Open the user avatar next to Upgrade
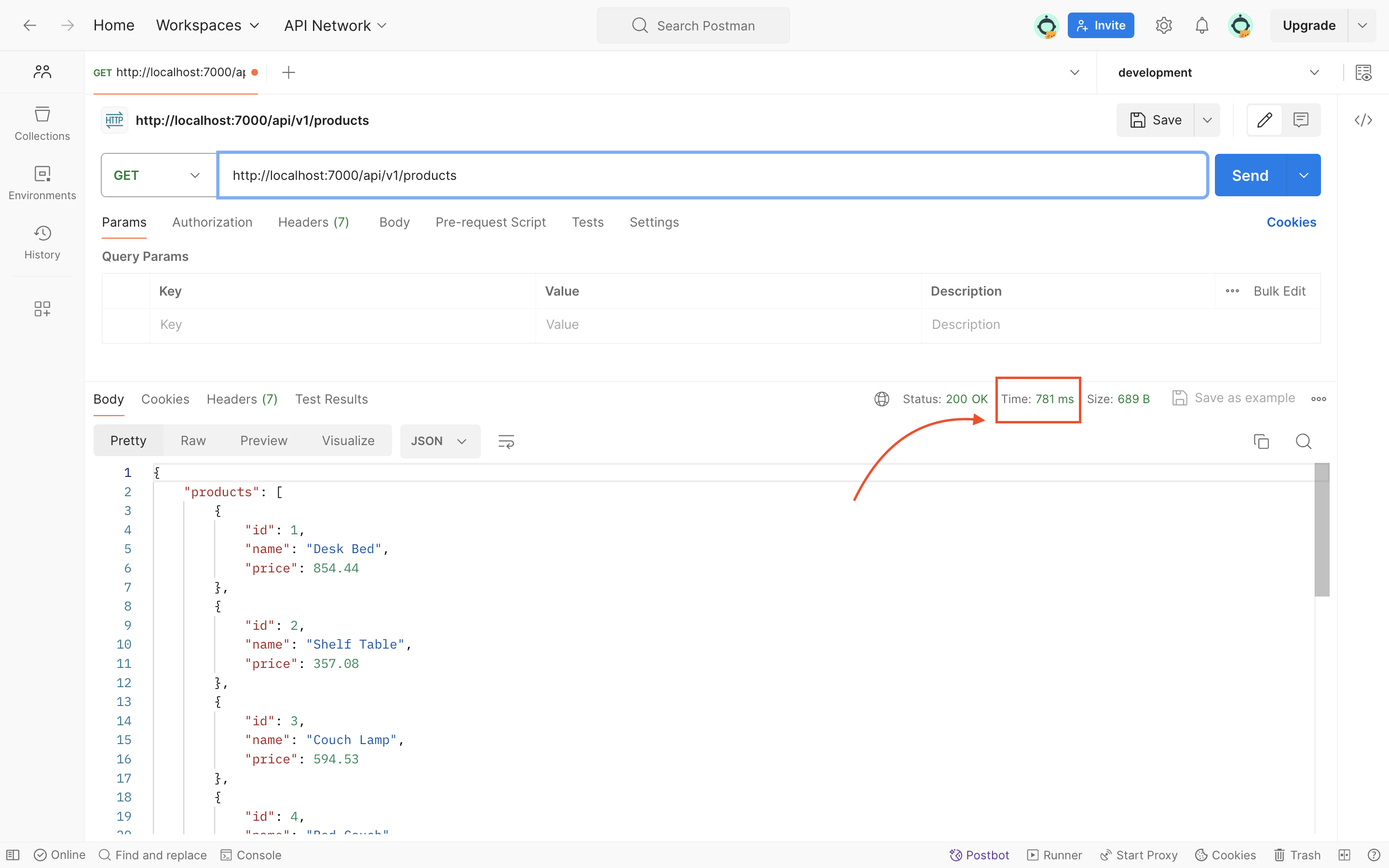This screenshot has width=1389, height=868. pyautogui.click(x=1240, y=25)
